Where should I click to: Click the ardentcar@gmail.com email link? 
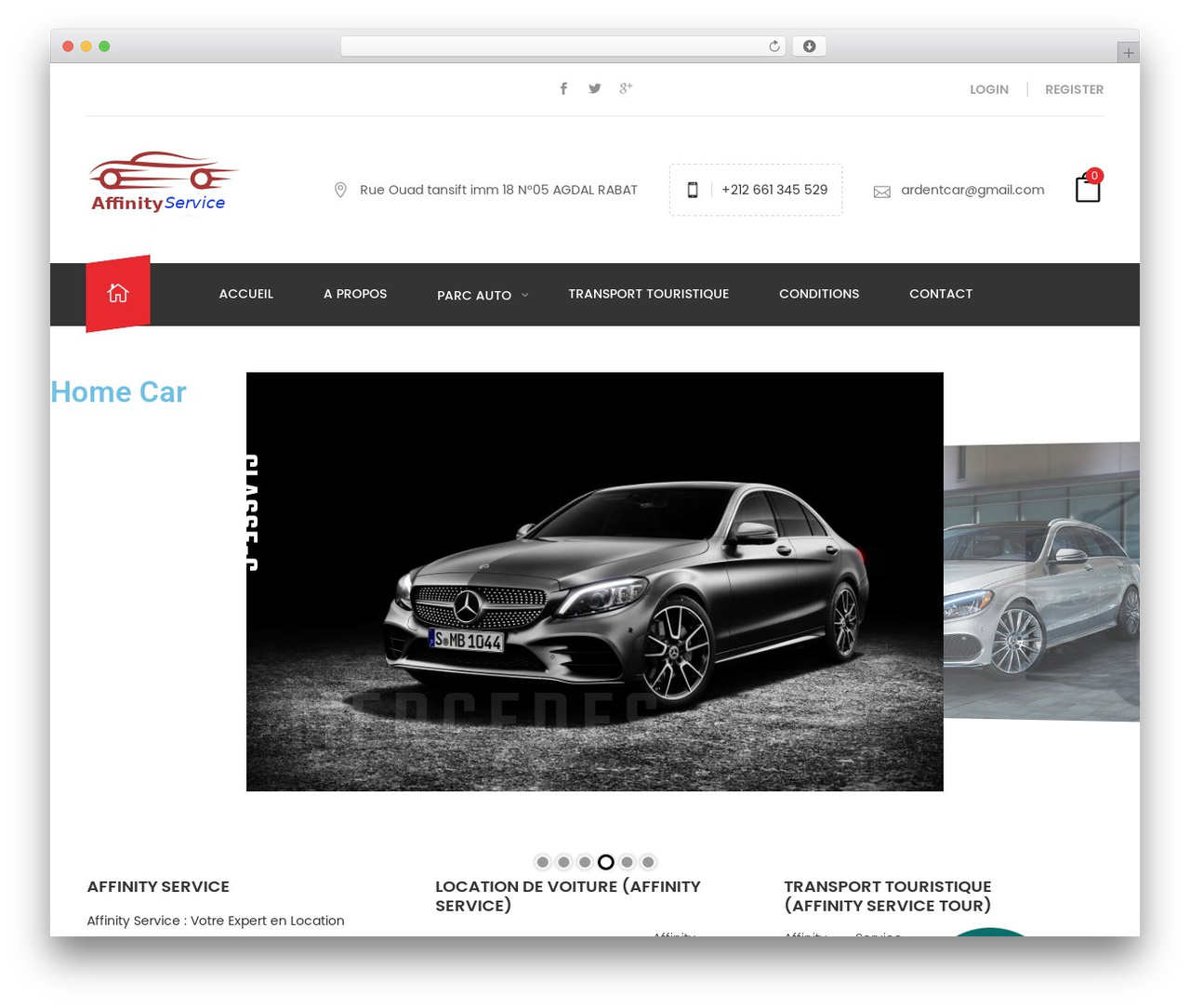(x=972, y=190)
